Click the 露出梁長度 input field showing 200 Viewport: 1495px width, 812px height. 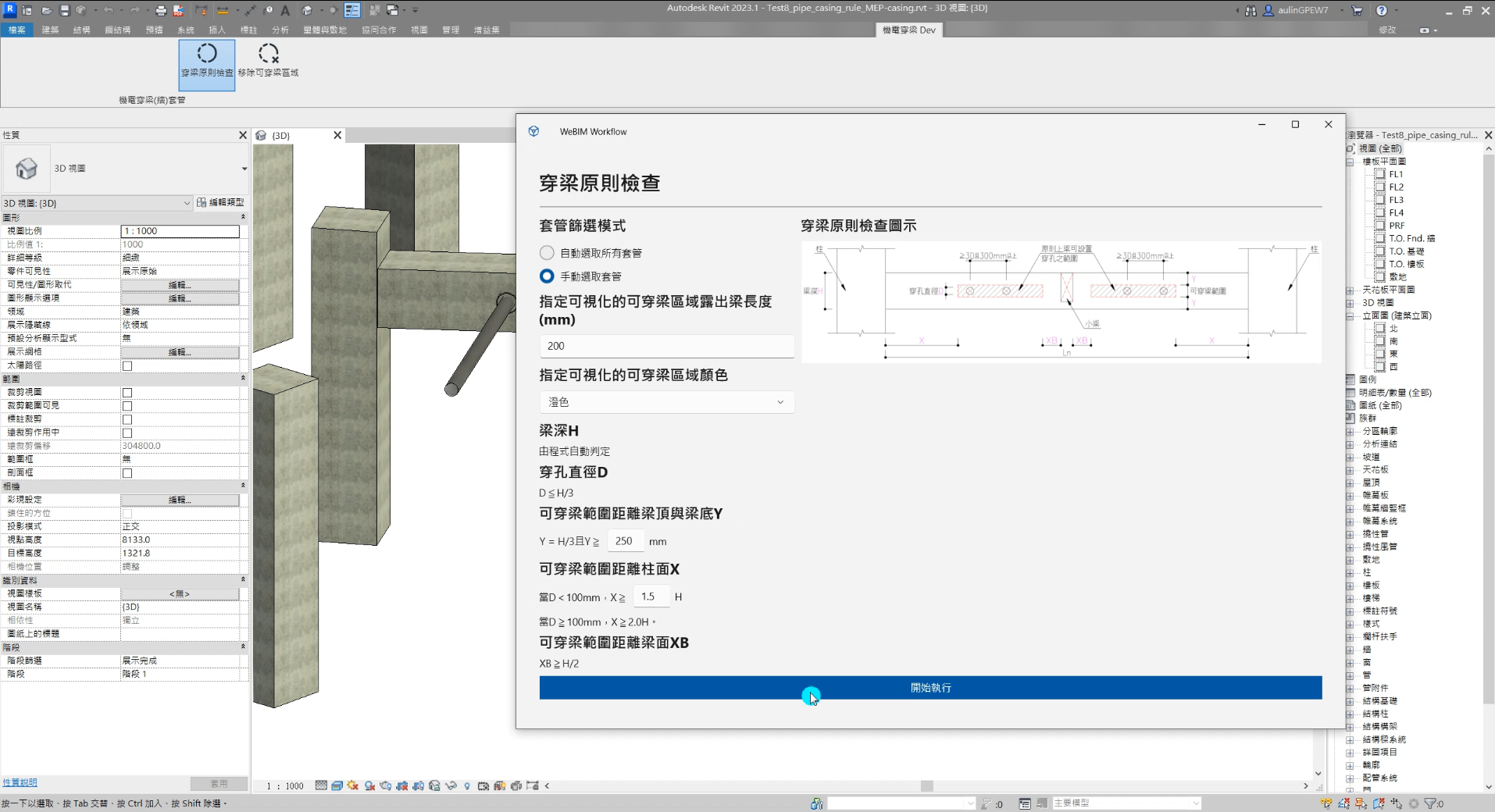(666, 346)
